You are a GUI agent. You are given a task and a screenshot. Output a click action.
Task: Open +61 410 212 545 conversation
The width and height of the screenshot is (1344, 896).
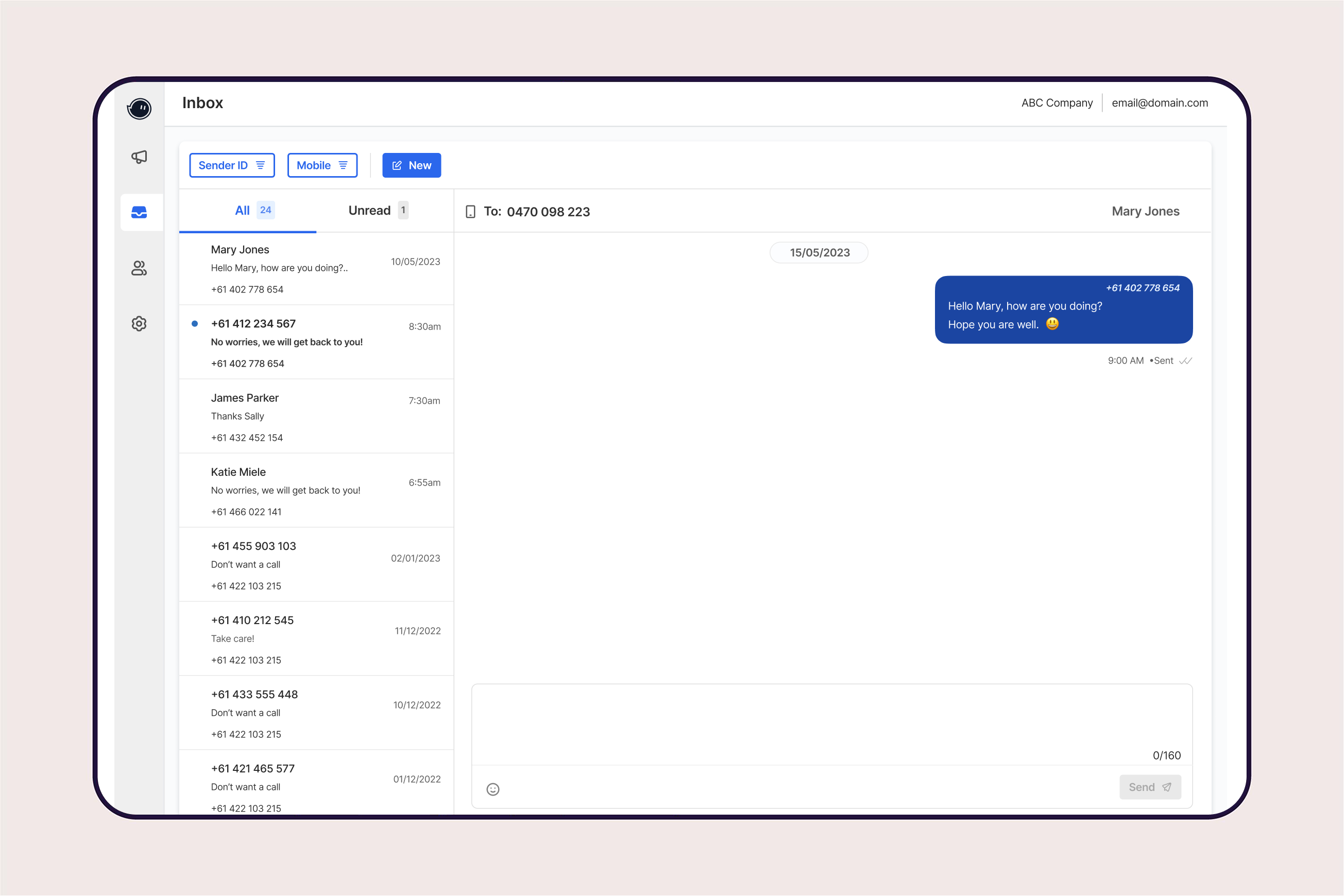pyautogui.click(x=316, y=639)
